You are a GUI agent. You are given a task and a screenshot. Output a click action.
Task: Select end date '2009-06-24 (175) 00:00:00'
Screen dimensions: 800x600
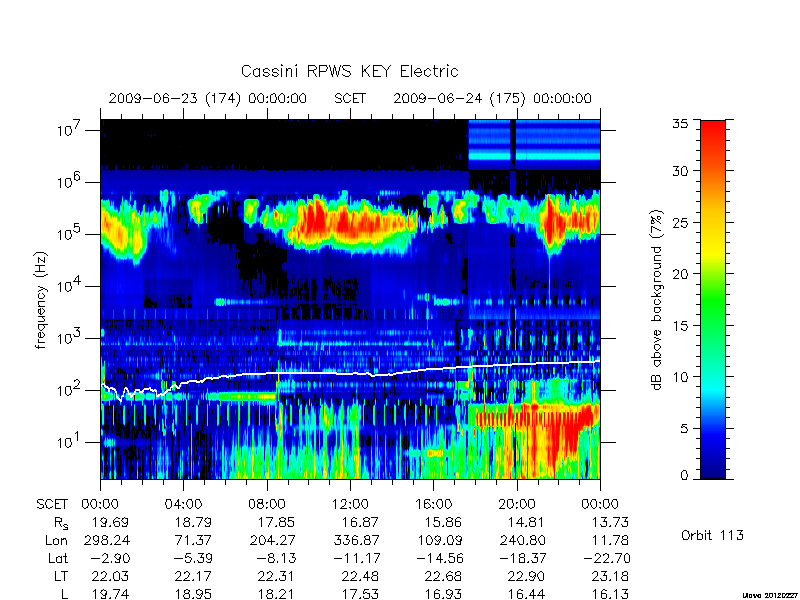click(x=492, y=98)
